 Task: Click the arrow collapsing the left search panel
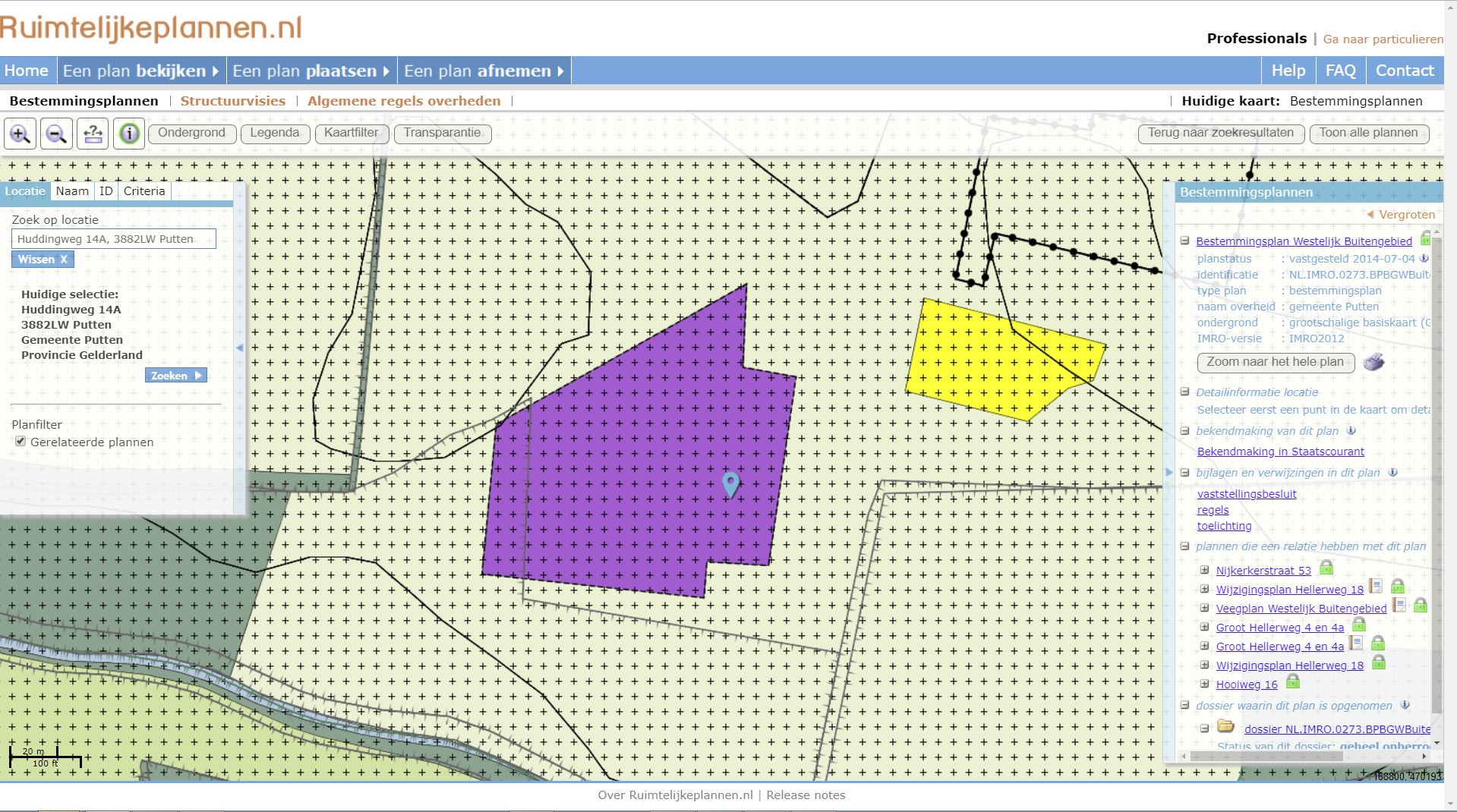click(240, 348)
